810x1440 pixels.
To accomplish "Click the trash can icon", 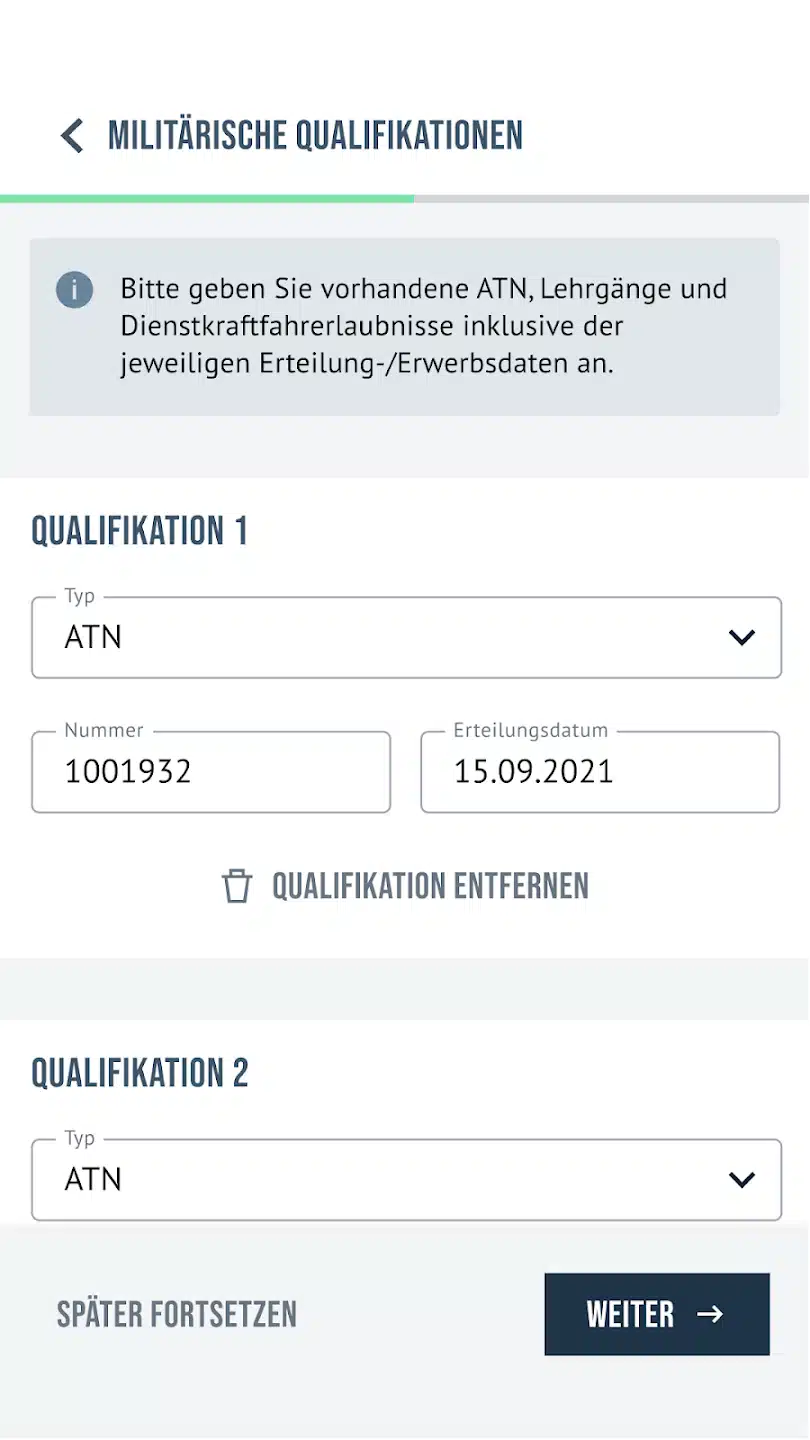I will tap(237, 886).
